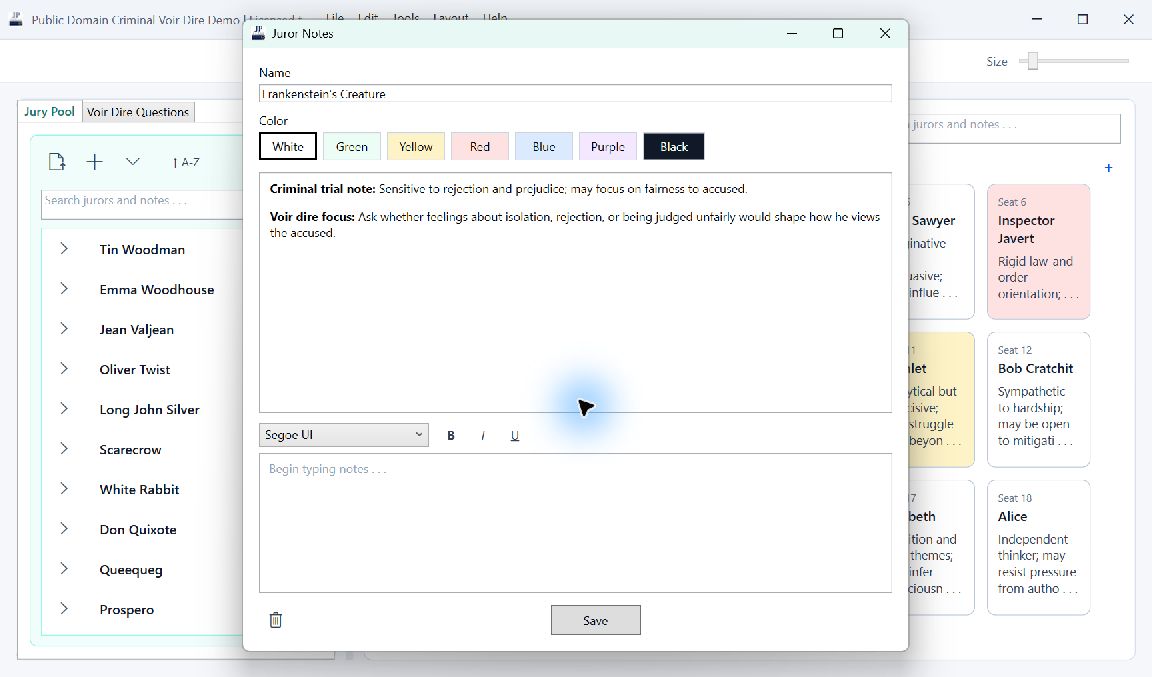
Task: Click the Jury Pool search jurors field
Action: [143, 203]
